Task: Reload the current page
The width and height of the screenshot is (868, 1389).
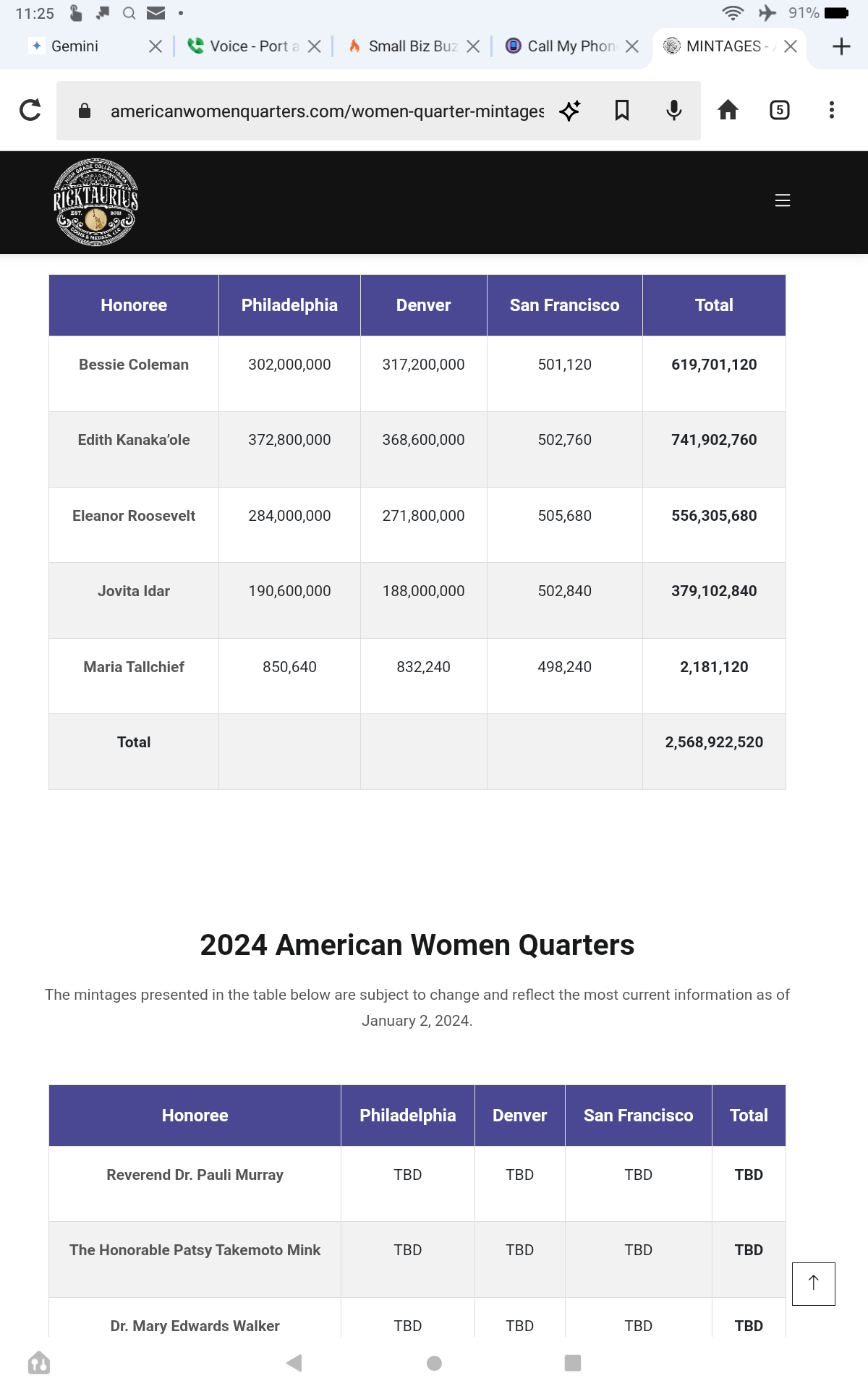Action: (30, 110)
